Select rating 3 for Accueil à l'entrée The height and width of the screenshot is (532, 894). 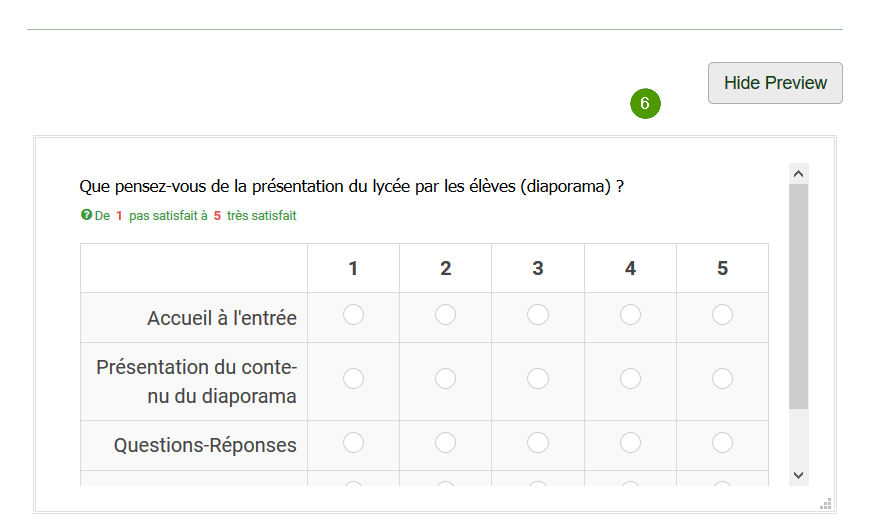tap(538, 315)
